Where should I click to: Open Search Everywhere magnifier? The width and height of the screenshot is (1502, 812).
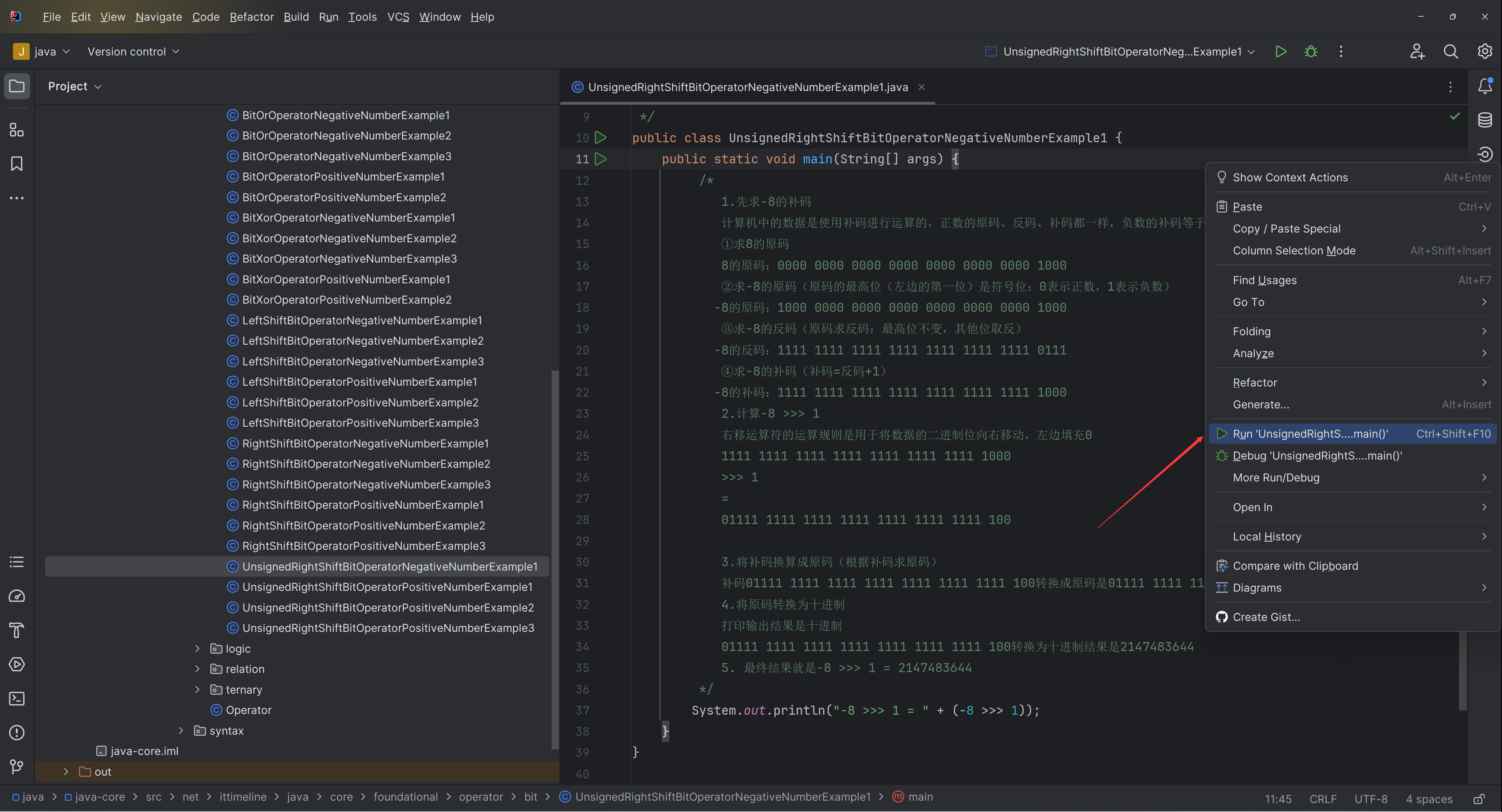pyautogui.click(x=1451, y=51)
